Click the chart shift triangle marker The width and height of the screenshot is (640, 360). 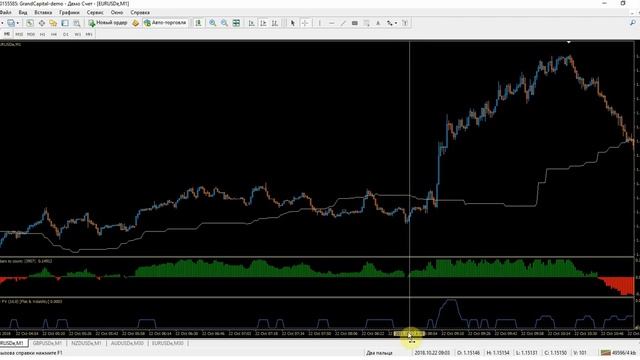point(569,42)
